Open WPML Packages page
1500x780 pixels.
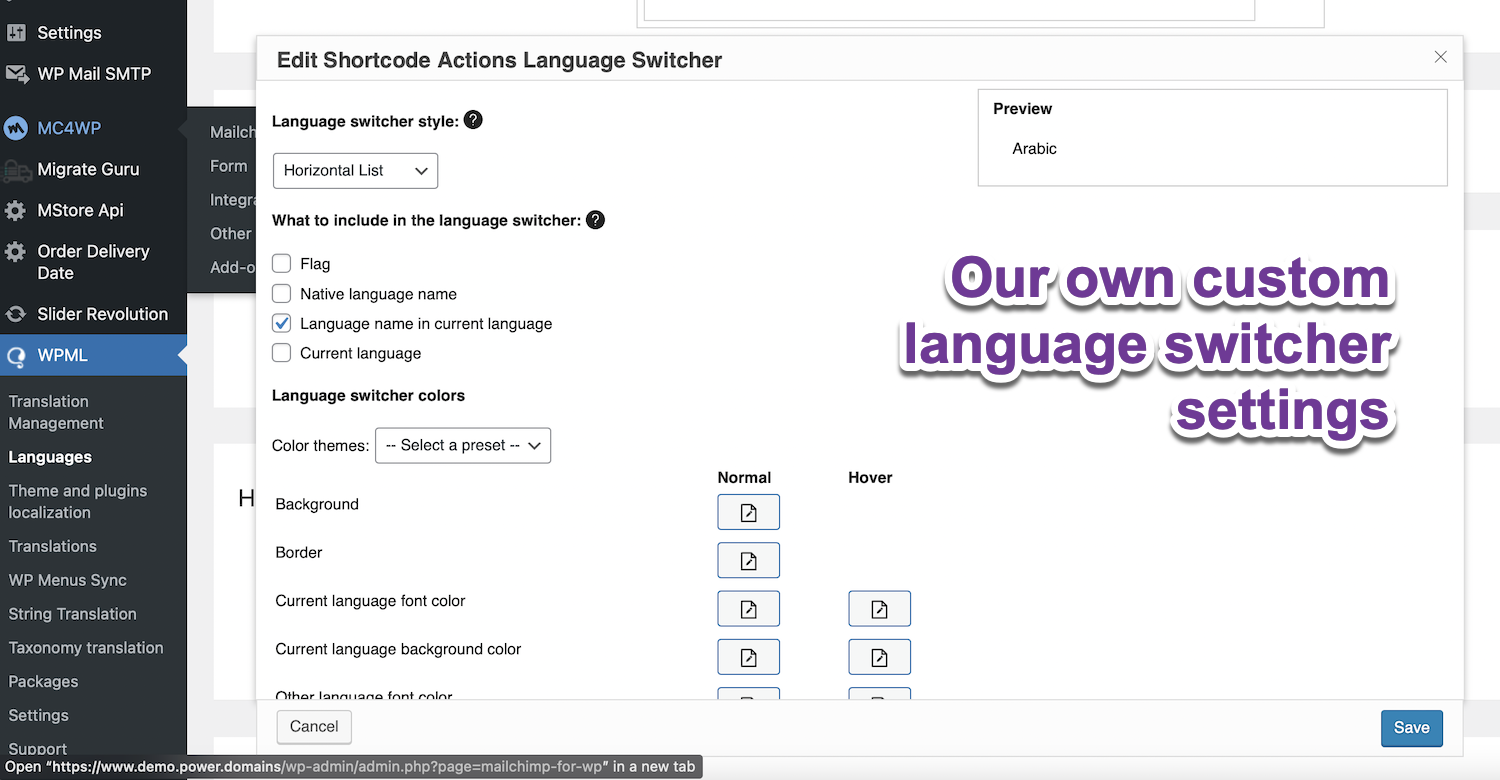tap(43, 682)
